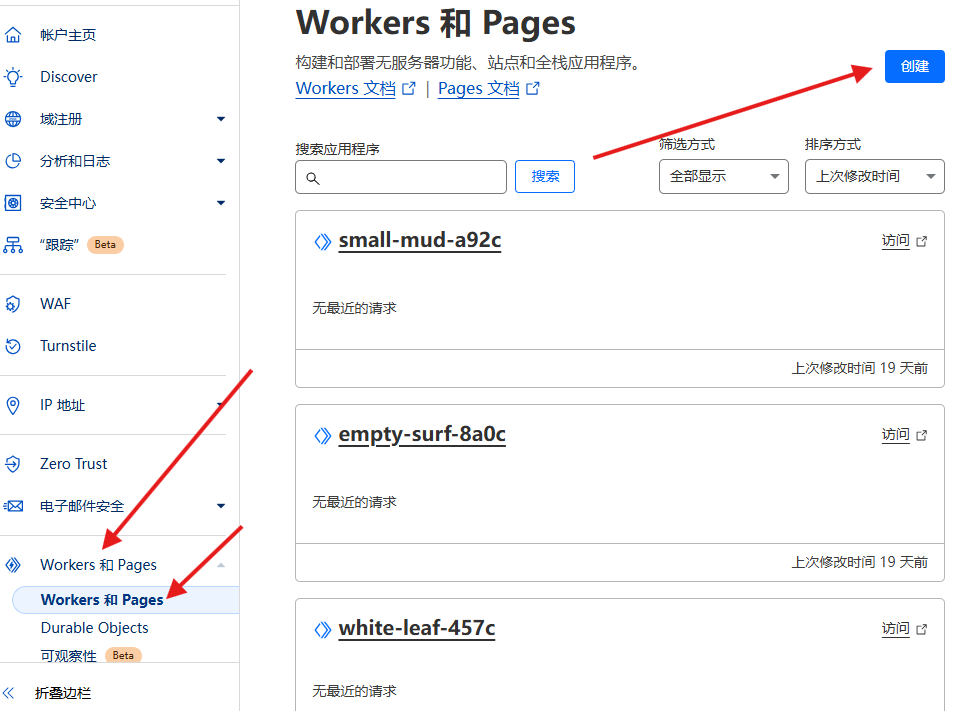
Task: Open 可观察性 Beta sub-item
Action: point(91,656)
